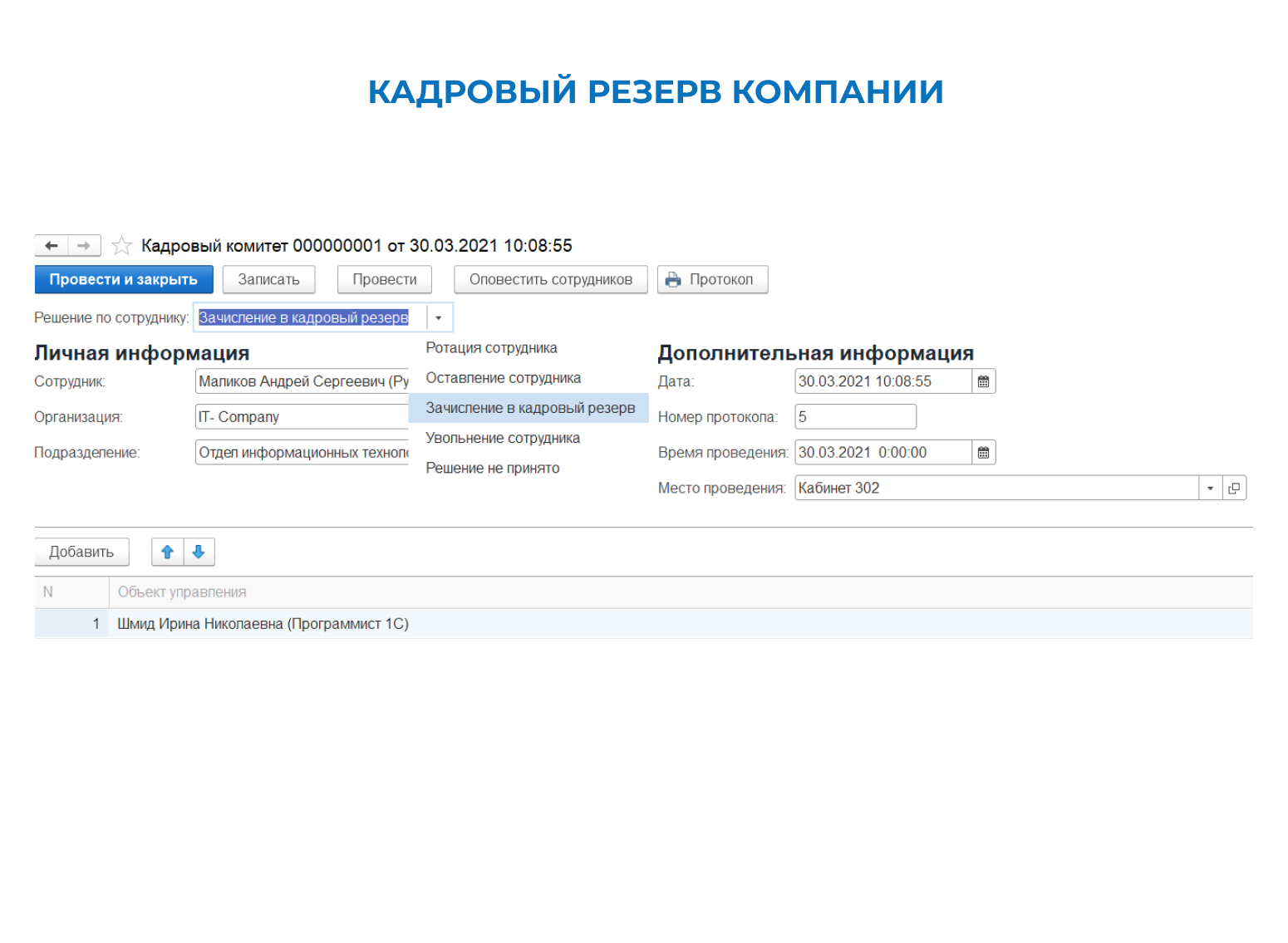
Task: Go back with the left arrow button
Action: [52, 246]
